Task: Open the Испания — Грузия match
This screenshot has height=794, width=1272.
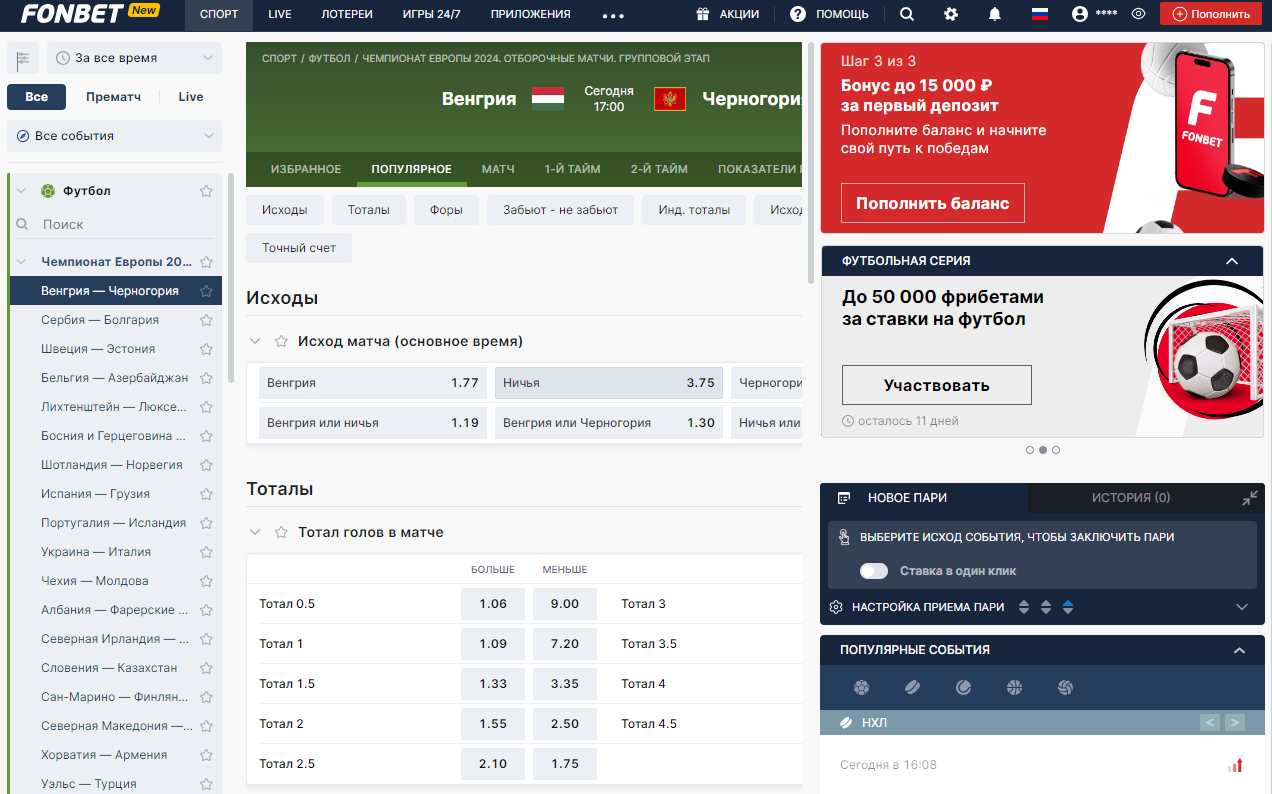Action: click(96, 494)
